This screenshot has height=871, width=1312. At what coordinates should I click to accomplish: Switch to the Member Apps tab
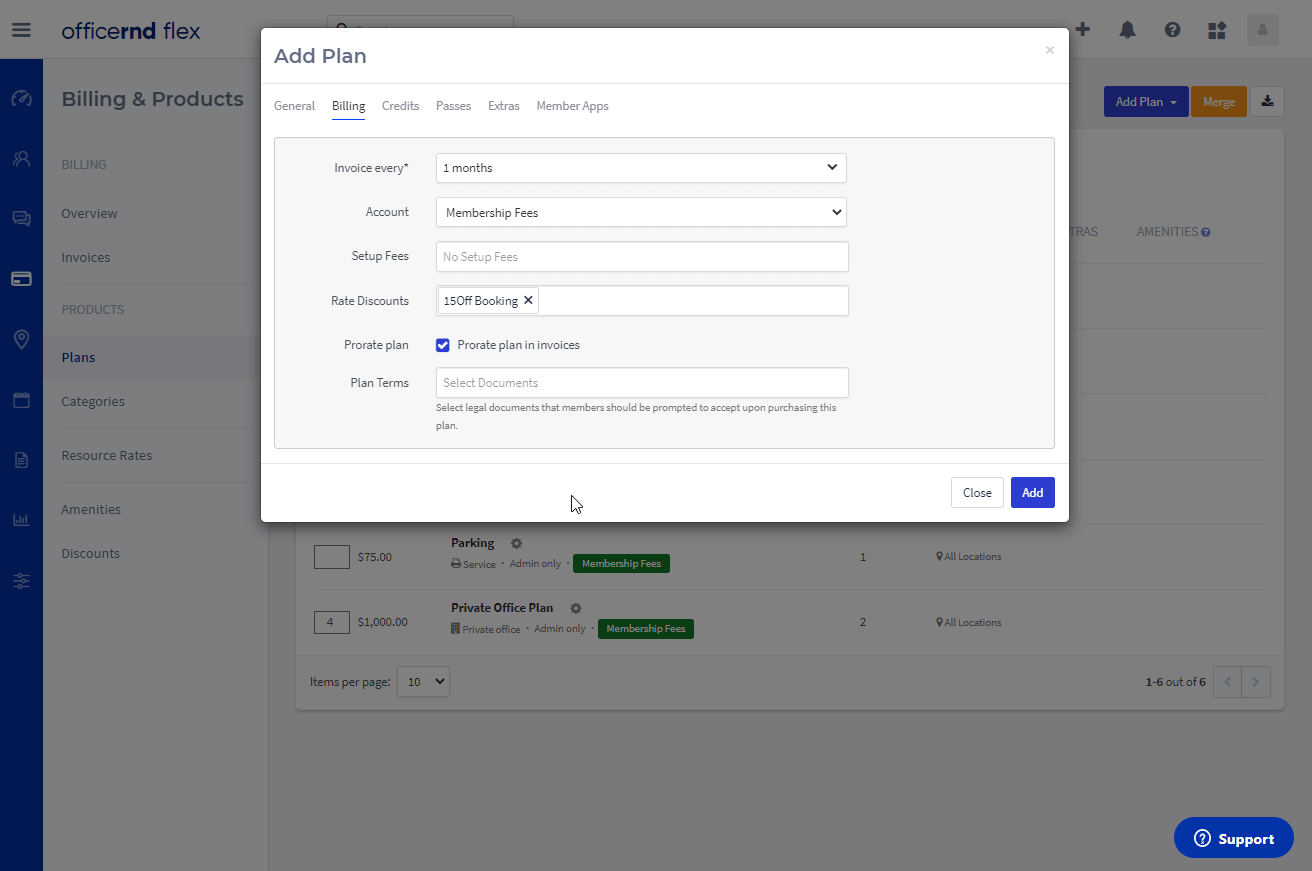tap(572, 106)
